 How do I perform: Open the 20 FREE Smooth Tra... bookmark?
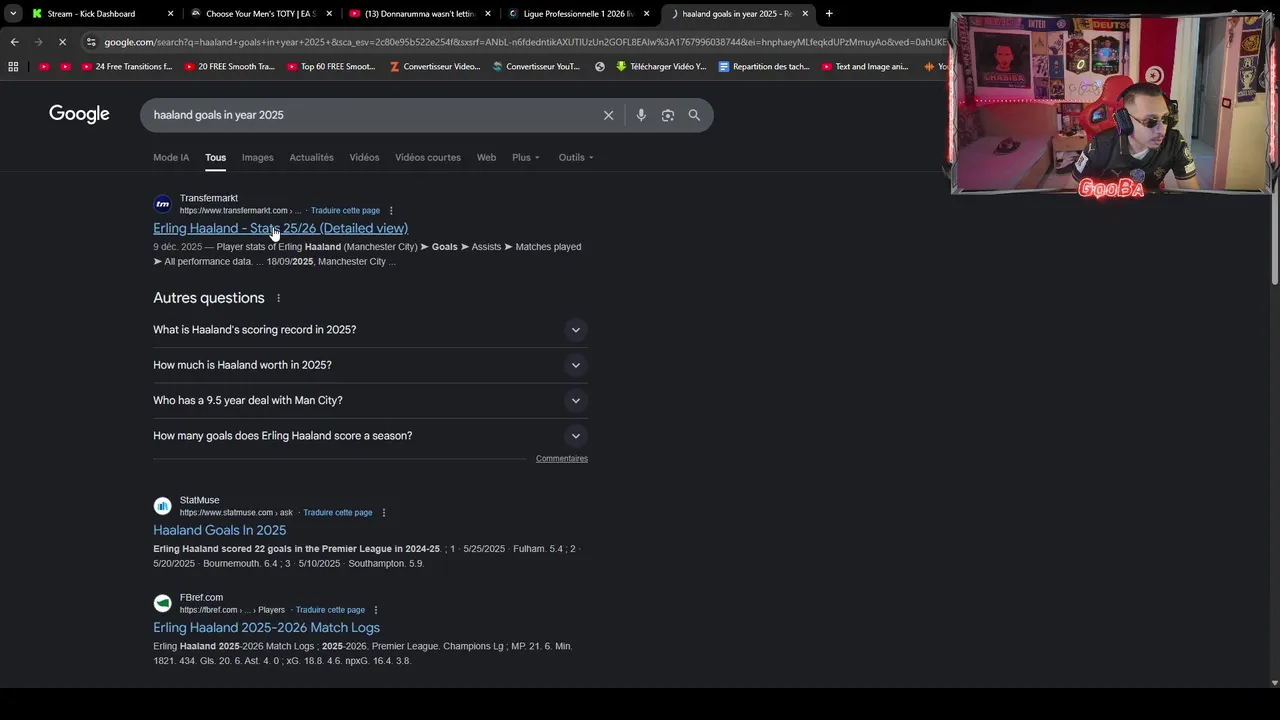(229, 67)
